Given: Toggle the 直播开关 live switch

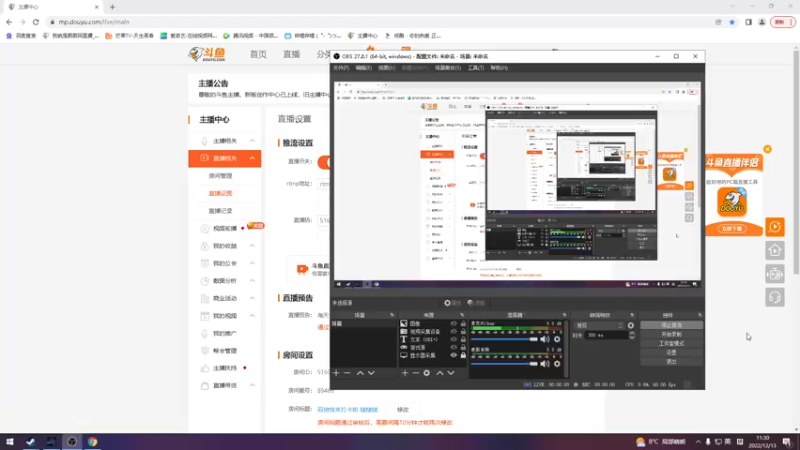Looking at the screenshot, I should pyautogui.click(x=323, y=162).
